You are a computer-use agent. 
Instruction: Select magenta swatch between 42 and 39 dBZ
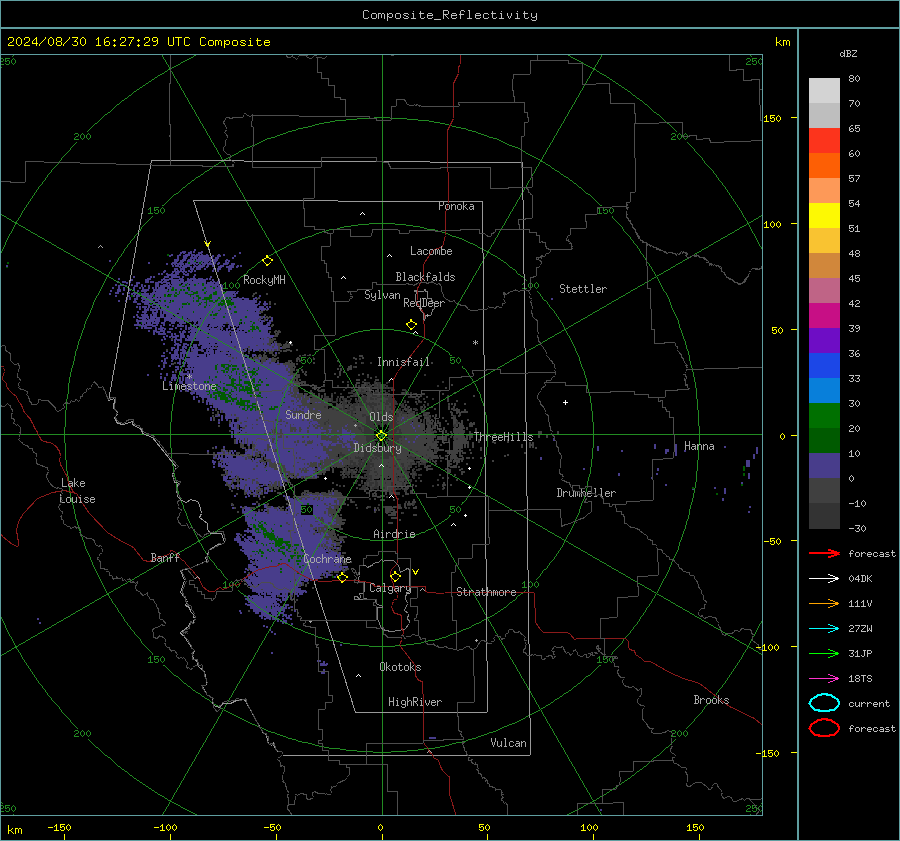824,316
